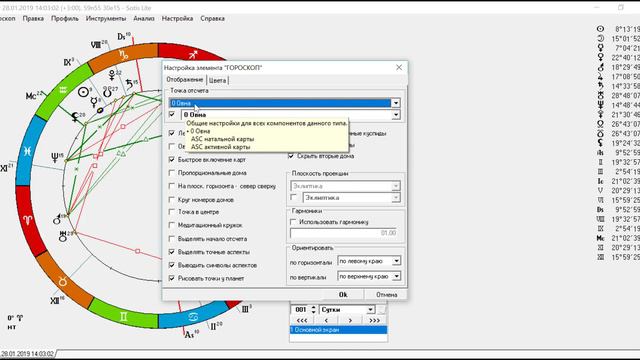
Task: Click the Lilith symbol in the positions list
Action: pyautogui.click(x=600, y=143)
